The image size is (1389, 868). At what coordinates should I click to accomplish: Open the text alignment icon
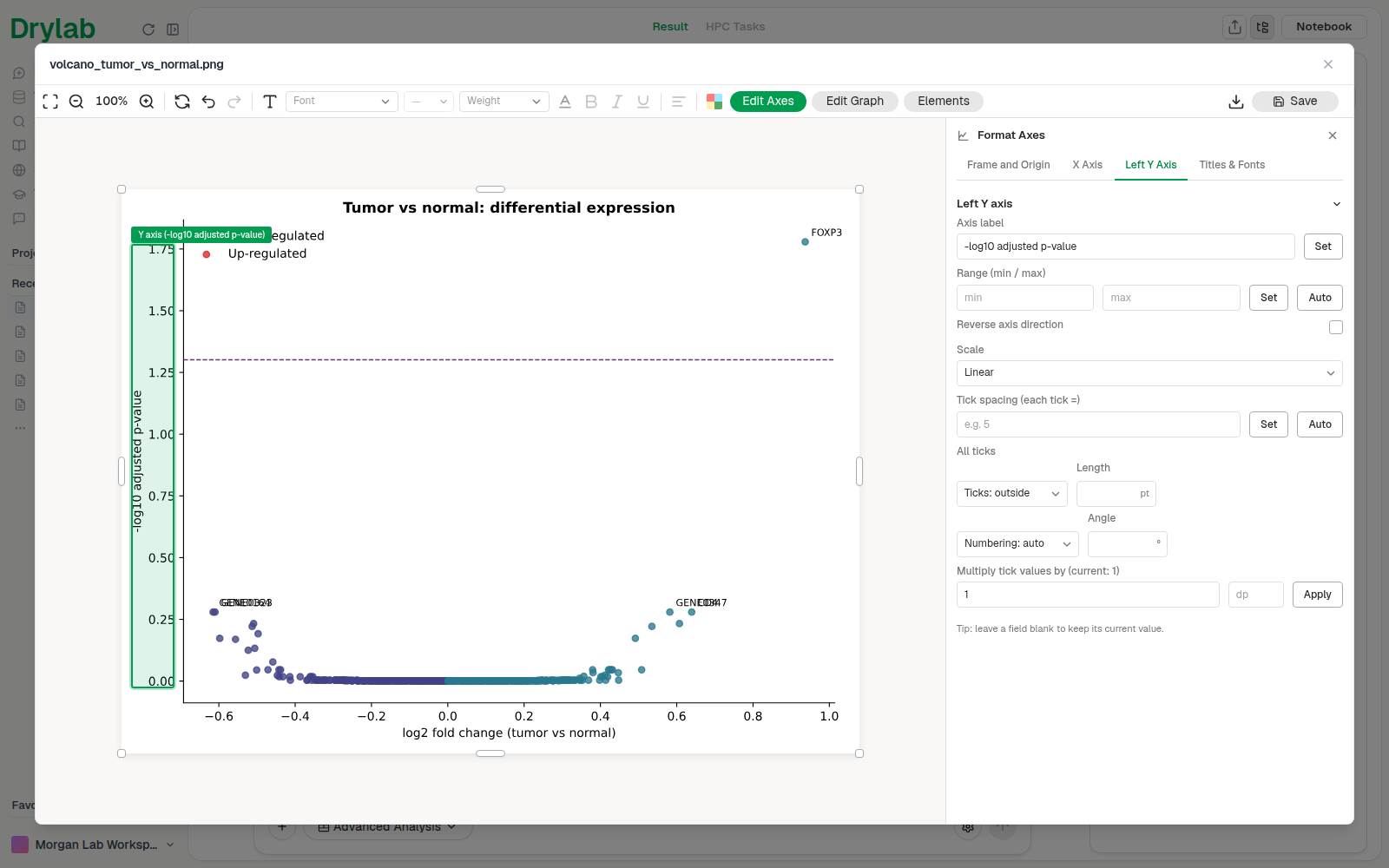679,102
